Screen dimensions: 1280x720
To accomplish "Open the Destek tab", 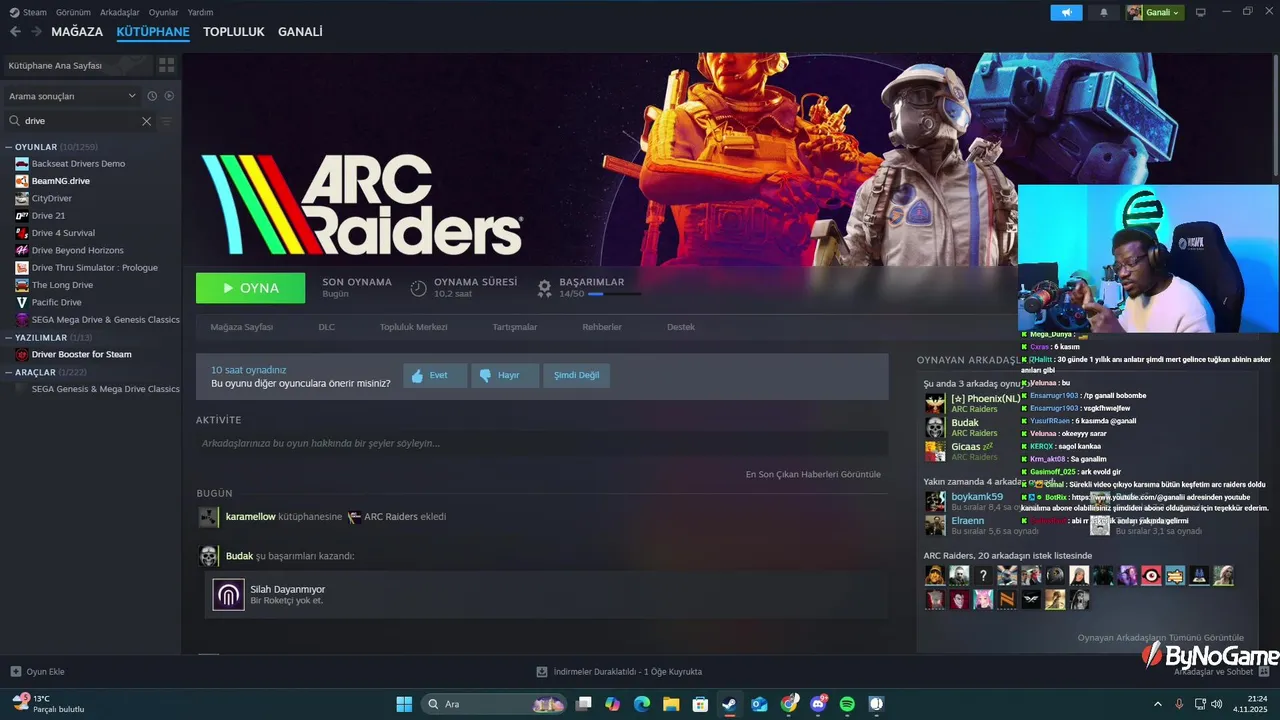I will [681, 327].
